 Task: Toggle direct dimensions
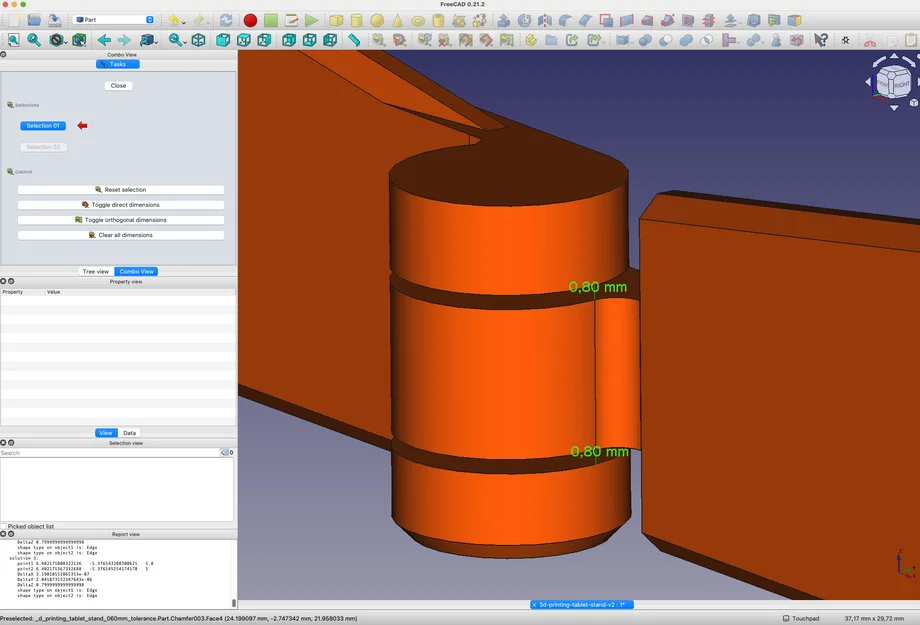pyautogui.click(x=121, y=205)
